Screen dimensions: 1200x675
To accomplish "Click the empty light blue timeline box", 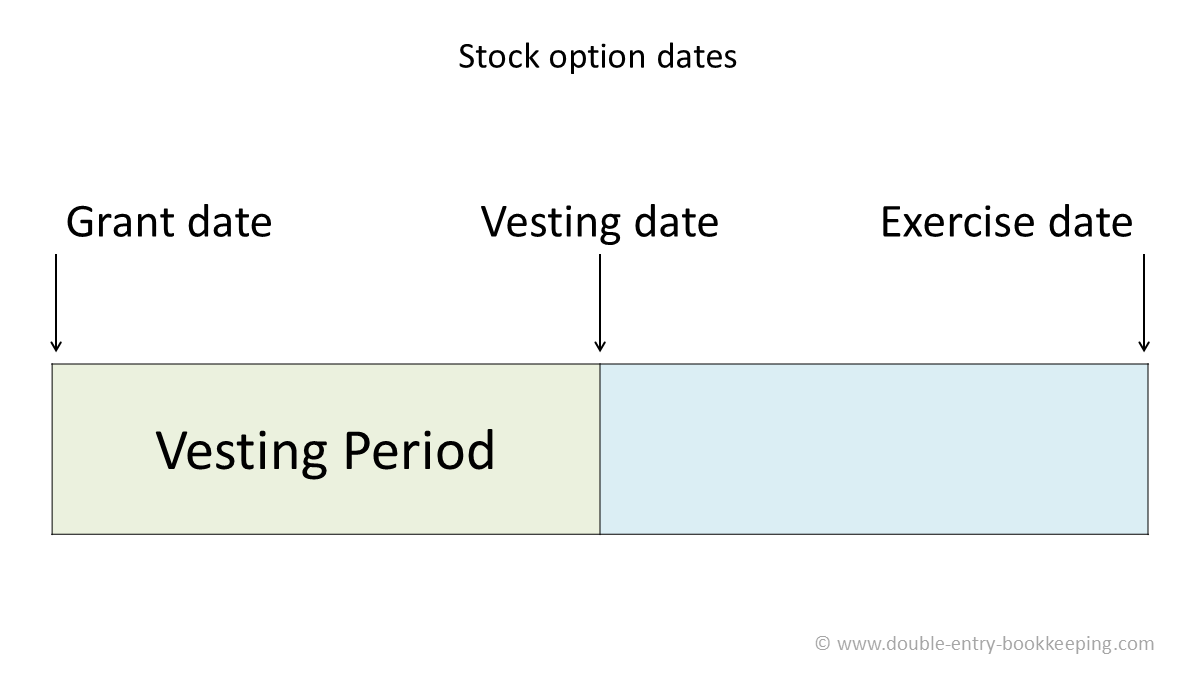I will coord(873,449).
